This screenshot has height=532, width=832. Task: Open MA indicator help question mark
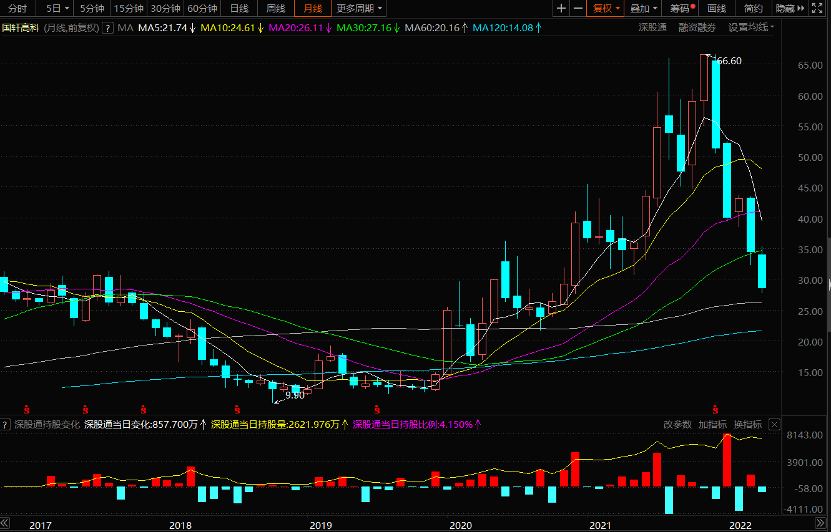[108, 28]
